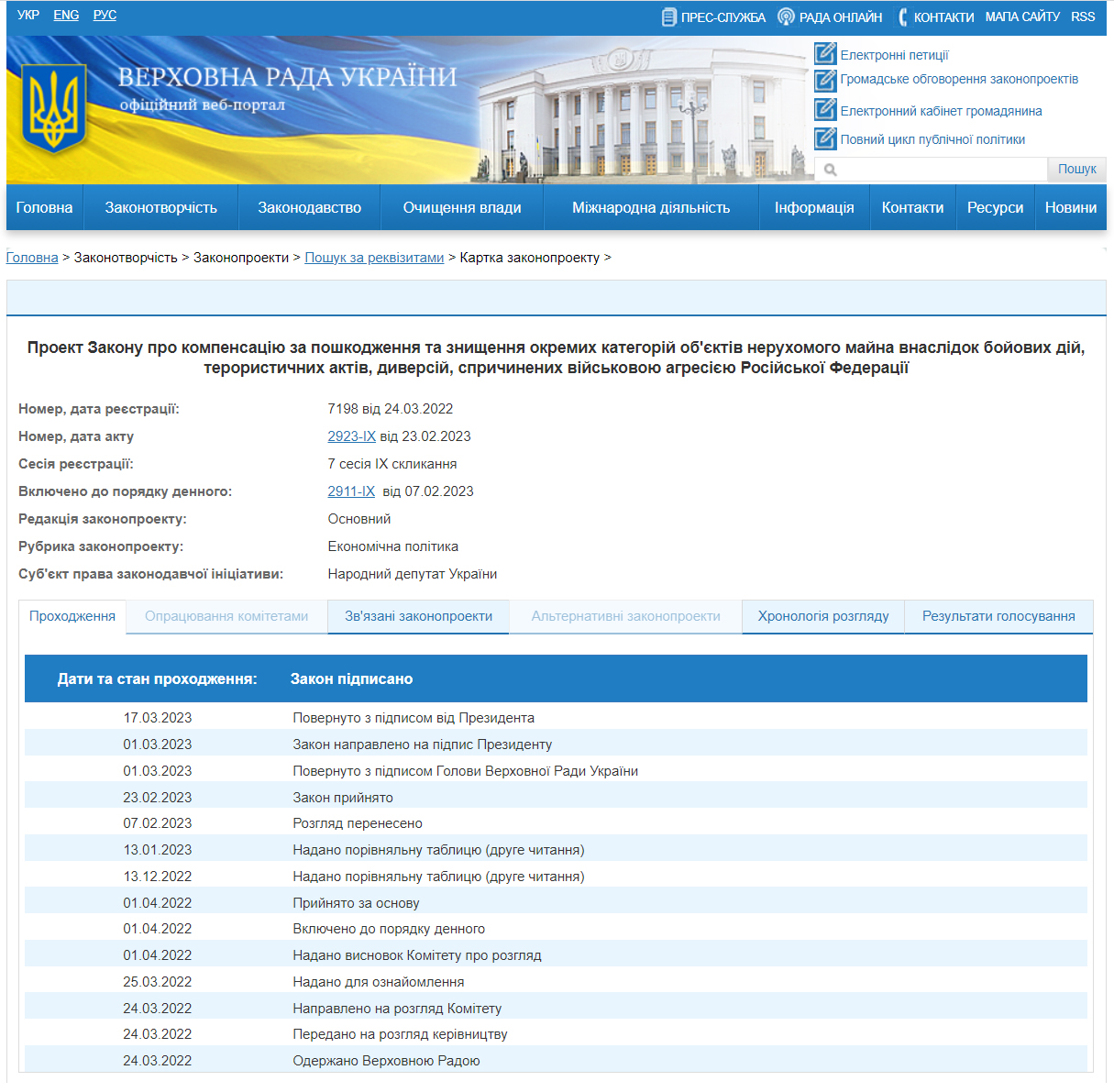The width and height of the screenshot is (1114, 1092).
Task: Open РАДА ОНЛАЙН link
Action: [841, 17]
